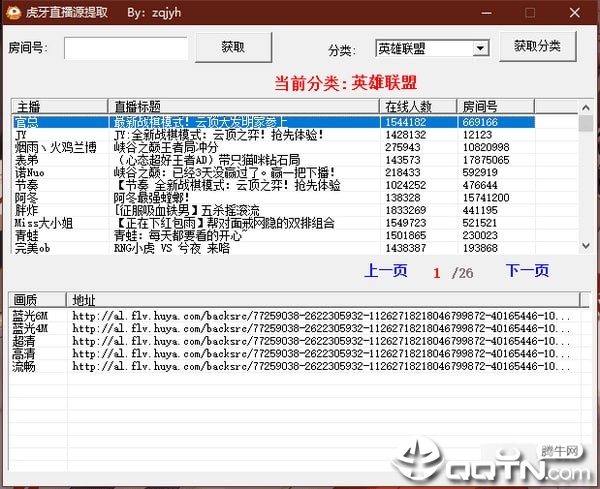Sort by the 主播 column header
600x489 pixels.
(x=59, y=106)
